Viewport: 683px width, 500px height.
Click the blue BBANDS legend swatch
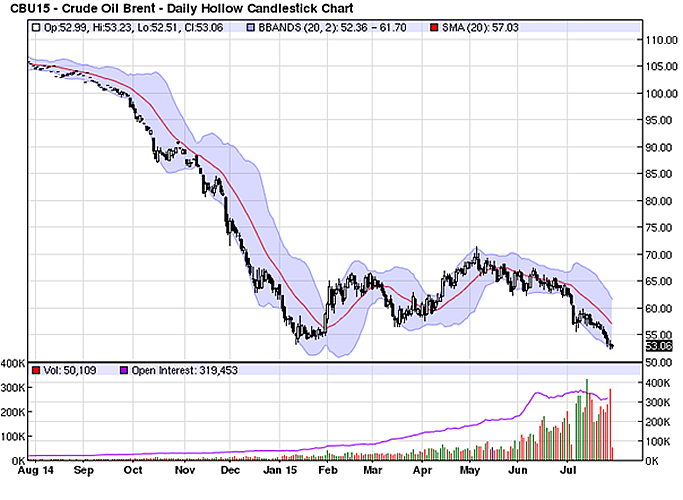pyautogui.click(x=250, y=28)
